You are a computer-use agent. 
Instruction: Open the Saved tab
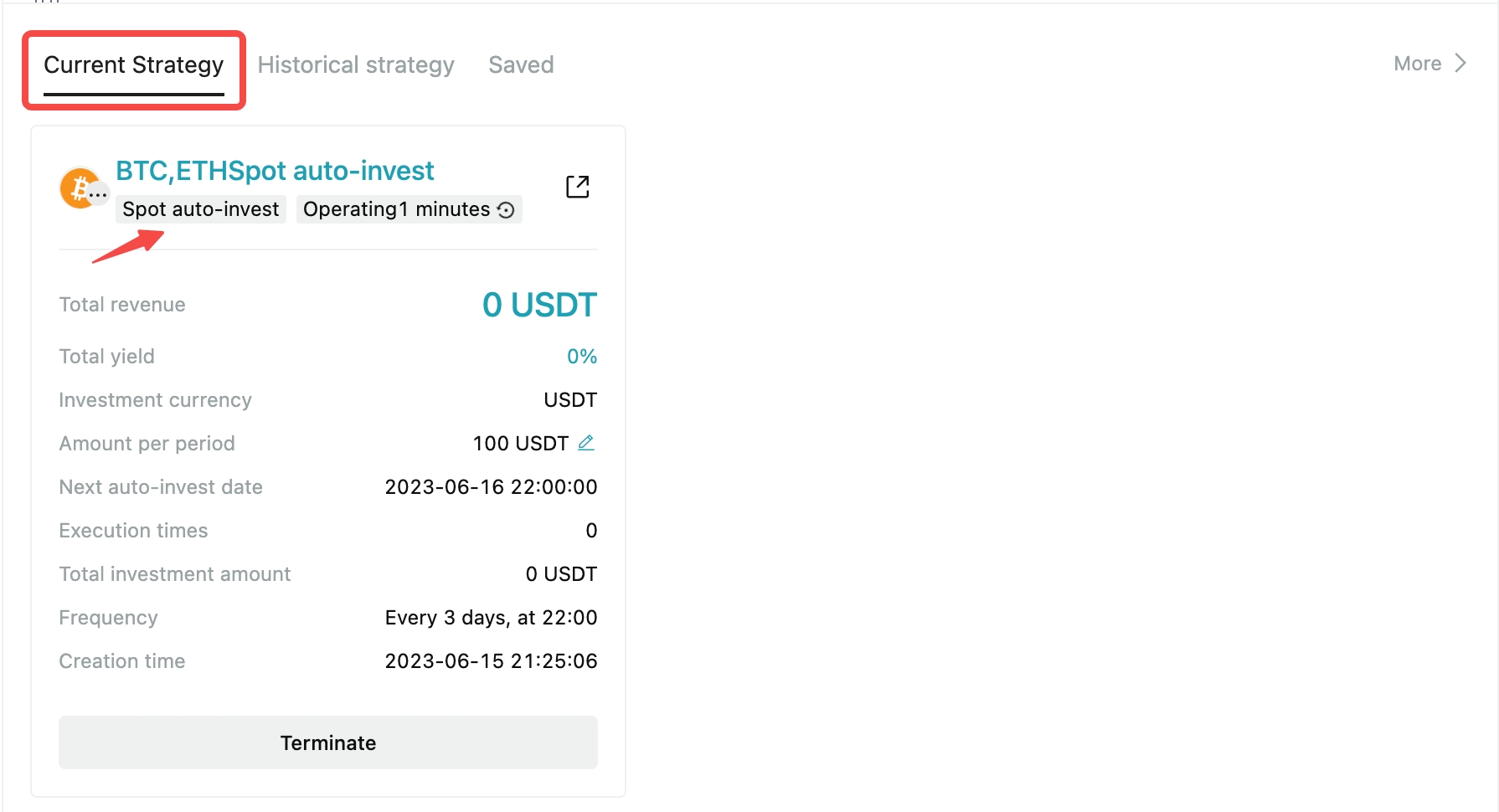pyautogui.click(x=521, y=64)
